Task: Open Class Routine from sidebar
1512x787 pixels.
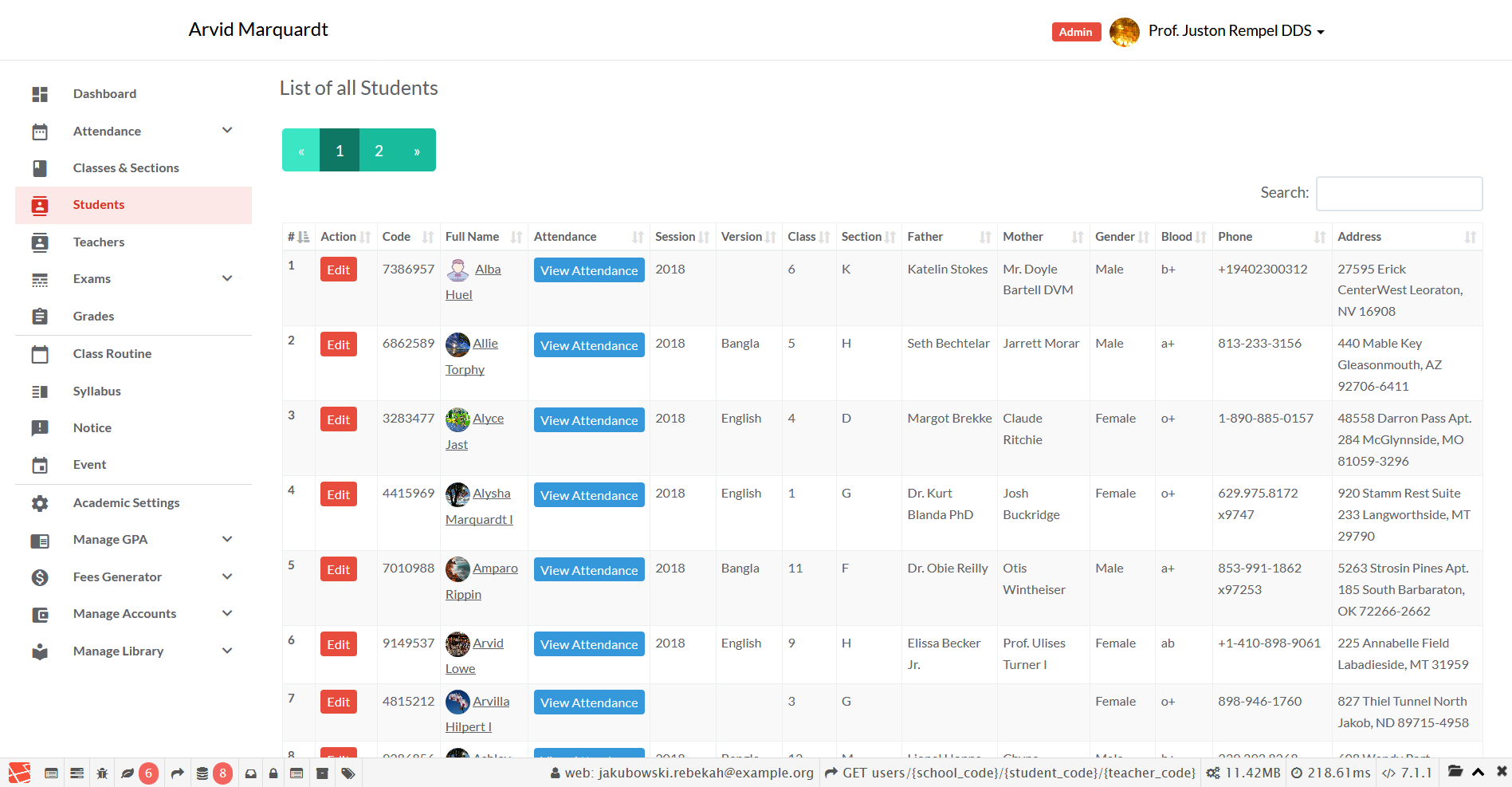Action: coord(112,354)
